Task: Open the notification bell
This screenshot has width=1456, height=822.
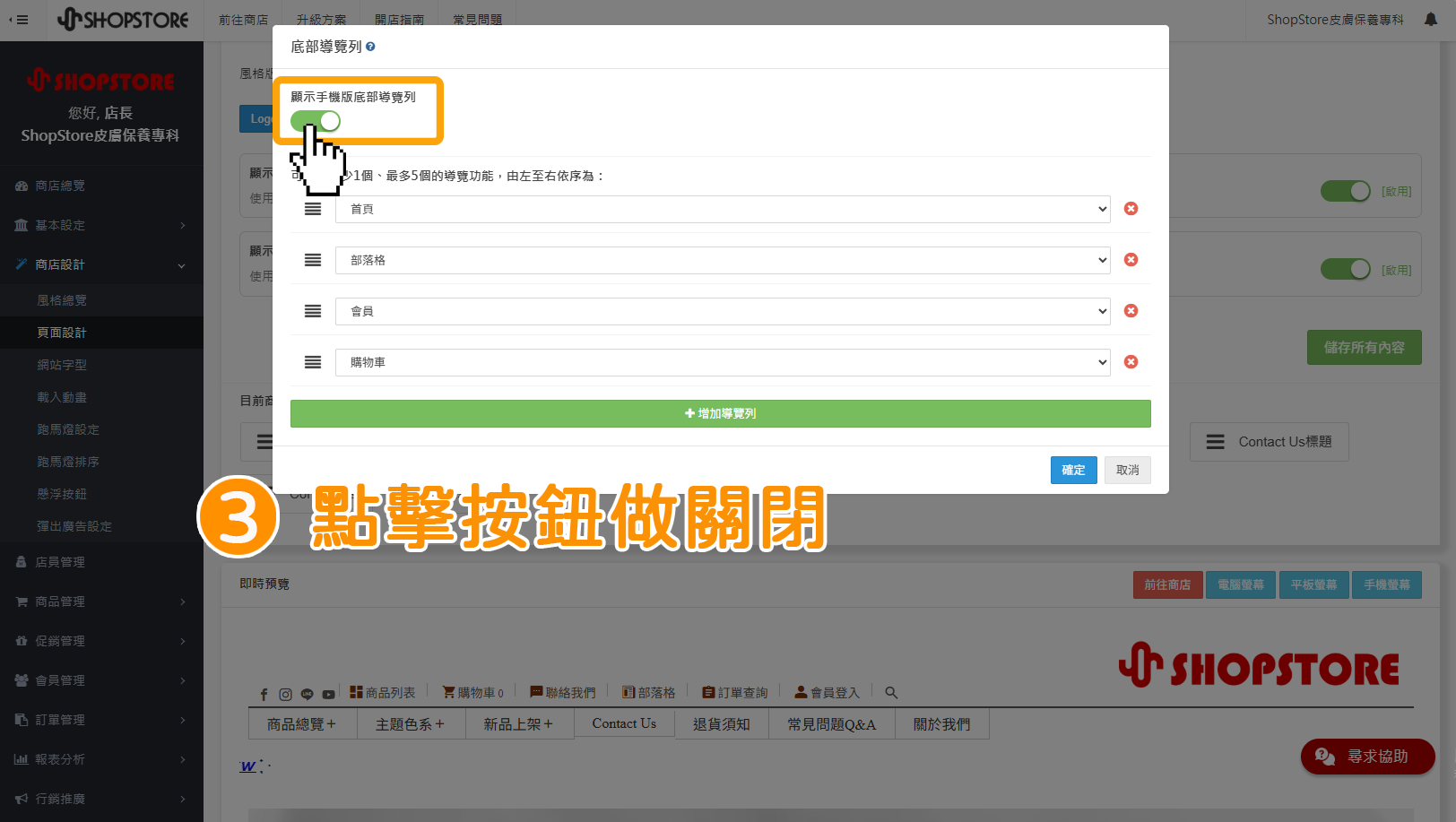Action: (1431, 19)
